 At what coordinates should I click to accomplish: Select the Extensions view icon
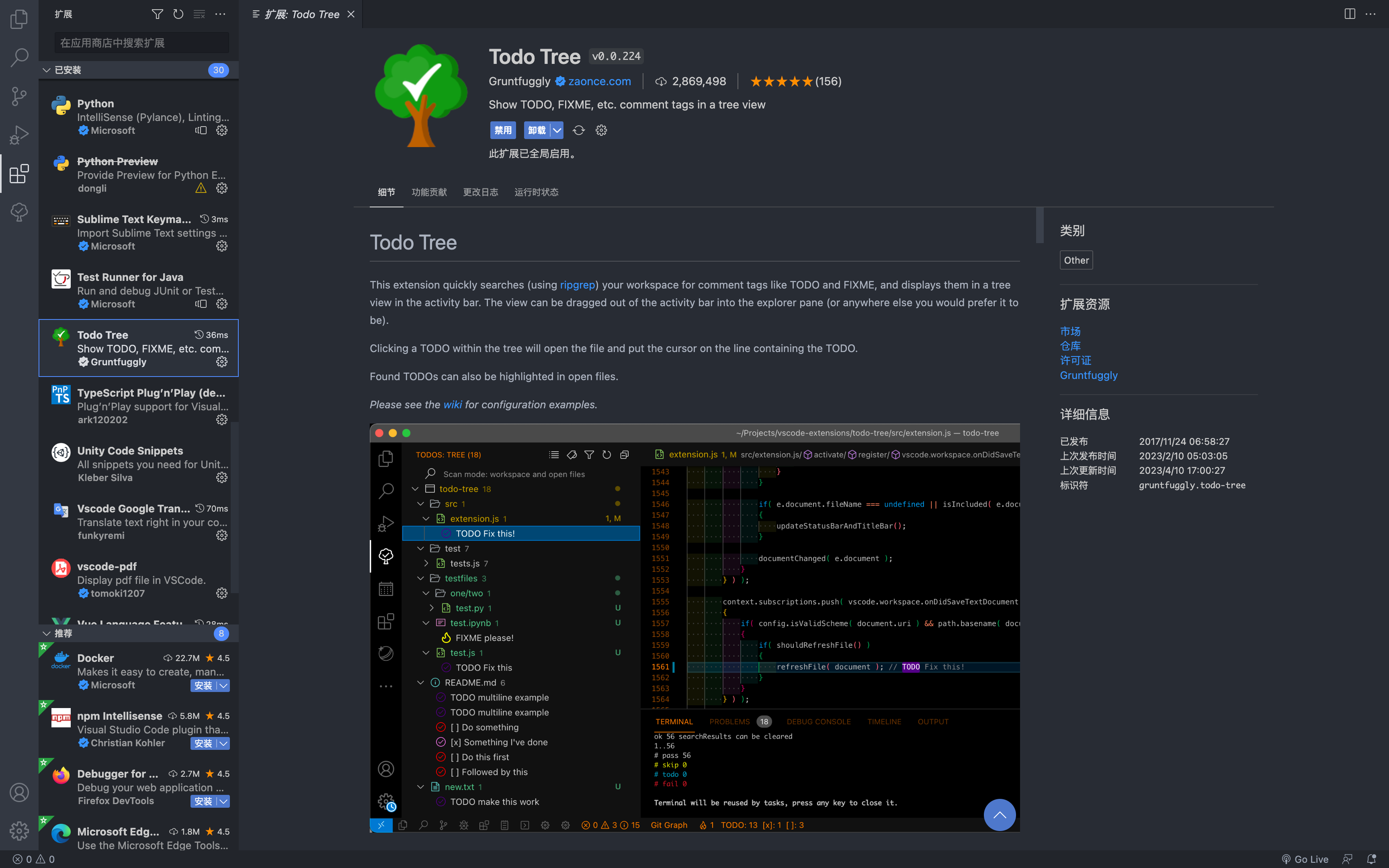click(x=19, y=173)
